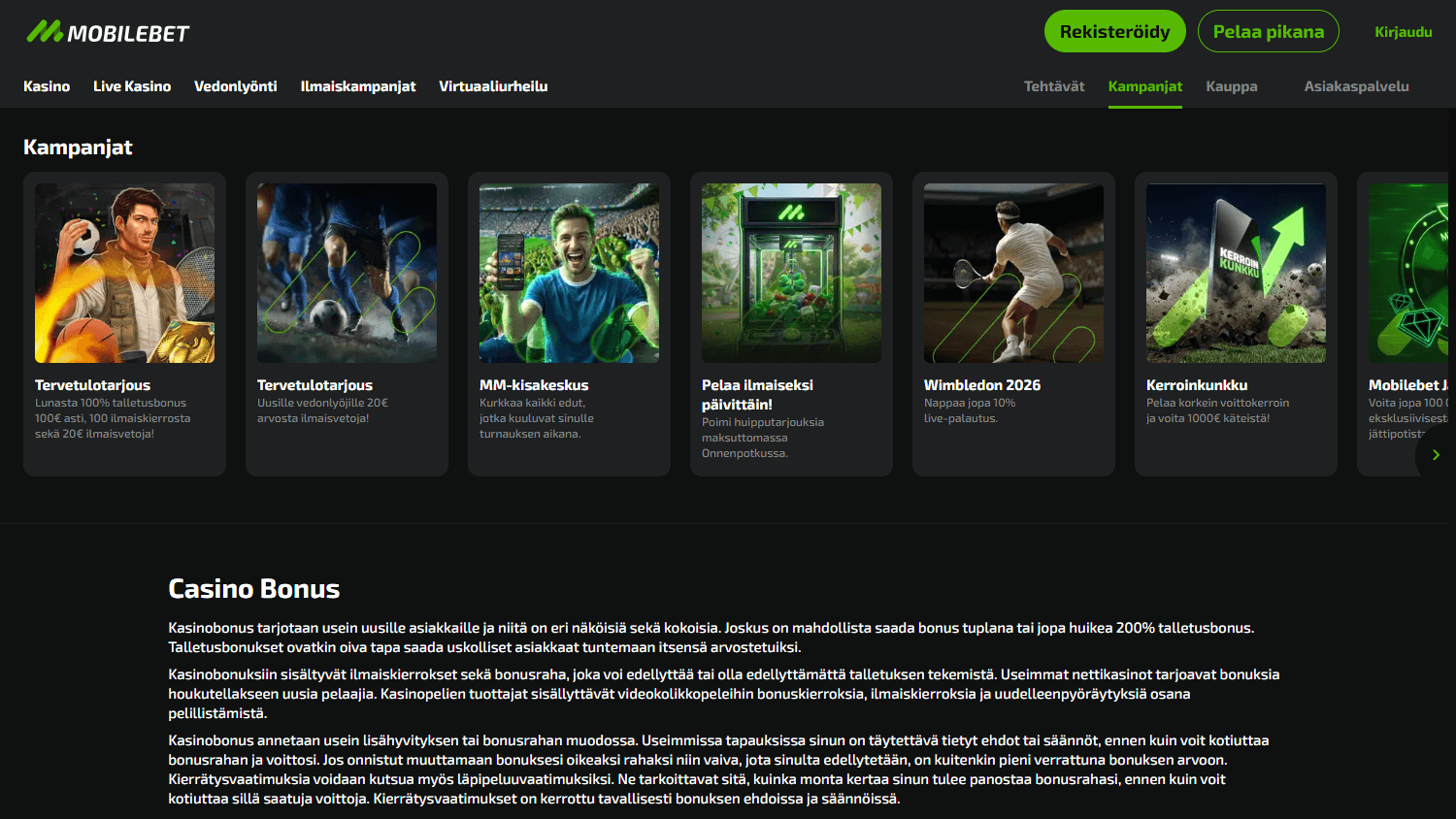Click text 'Nappaa jopa 10%'
The image size is (1456, 819).
coord(970,403)
